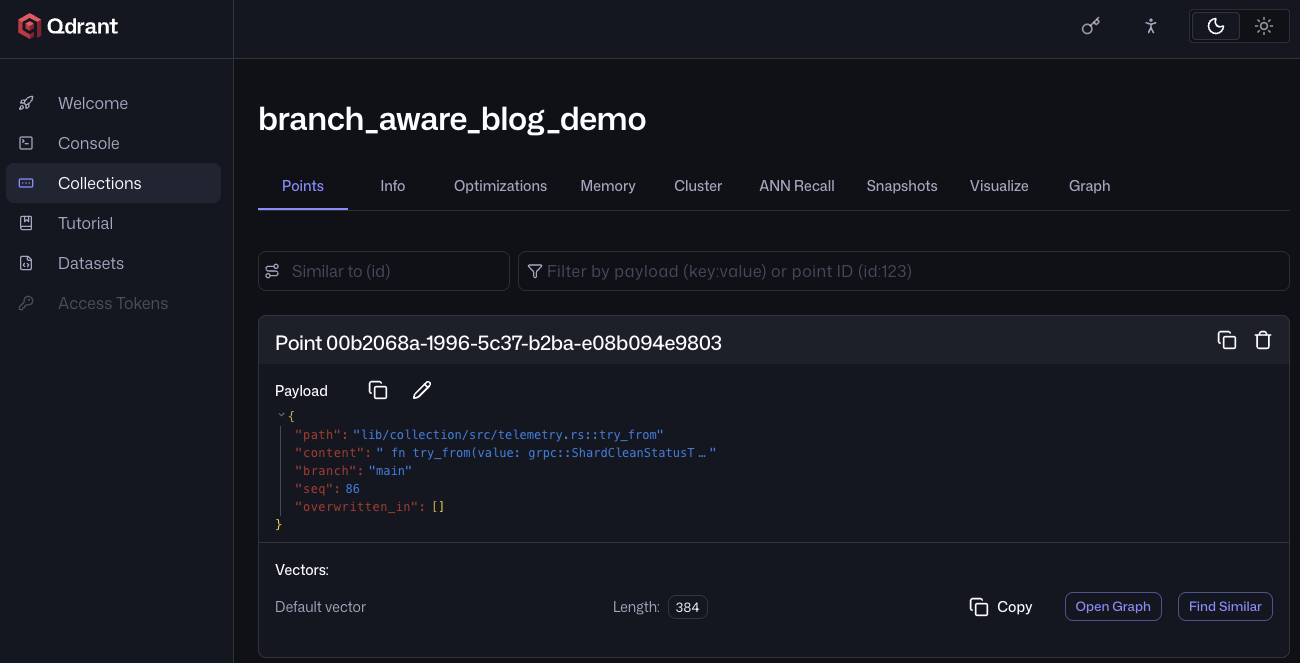Switch to the Info tab
Viewport: 1300px width, 663px height.
coord(393,186)
